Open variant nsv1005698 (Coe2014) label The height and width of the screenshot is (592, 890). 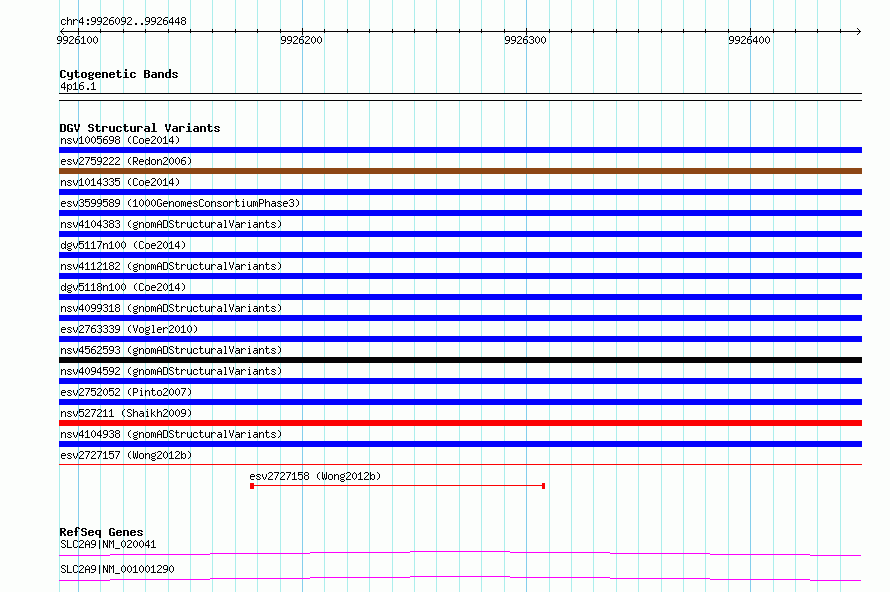(120, 140)
